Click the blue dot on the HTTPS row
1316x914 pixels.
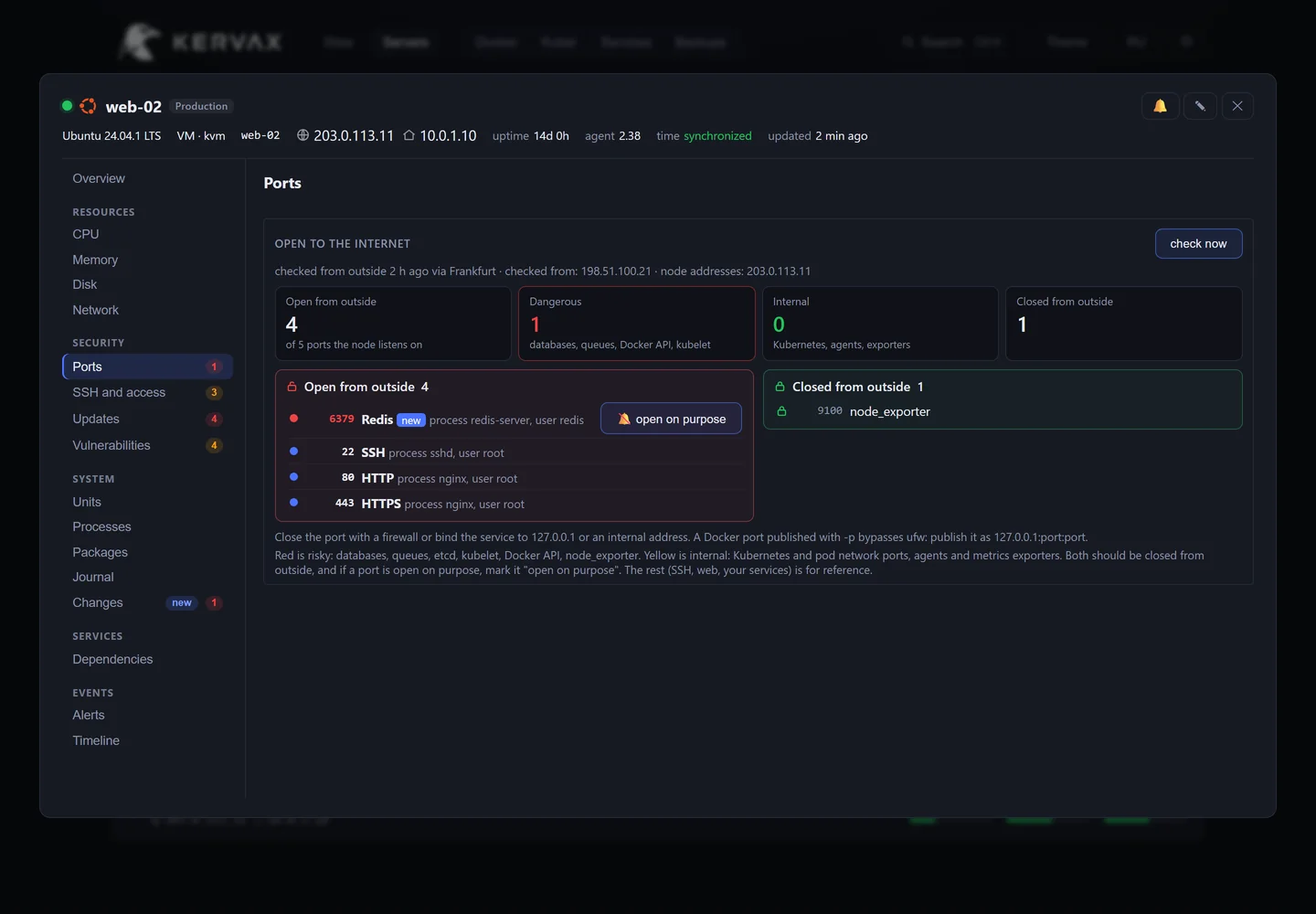pyautogui.click(x=293, y=503)
